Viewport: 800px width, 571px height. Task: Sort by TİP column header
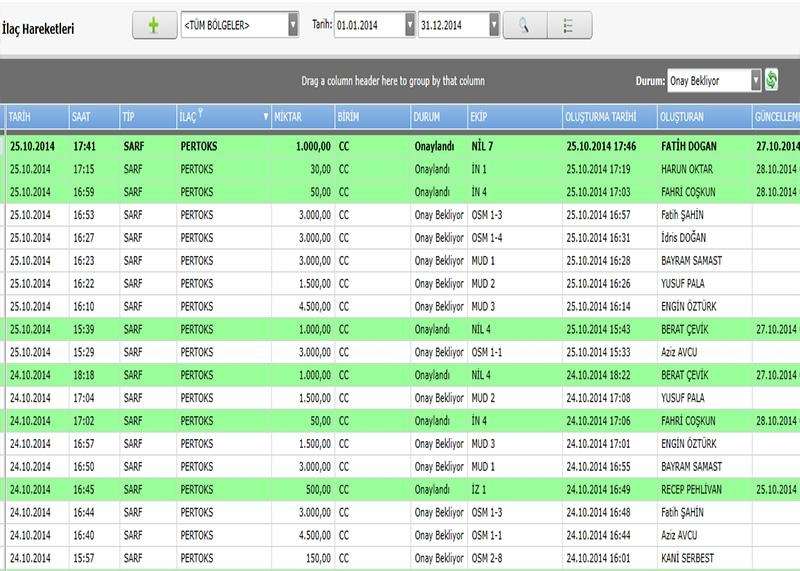pyautogui.click(x=148, y=117)
